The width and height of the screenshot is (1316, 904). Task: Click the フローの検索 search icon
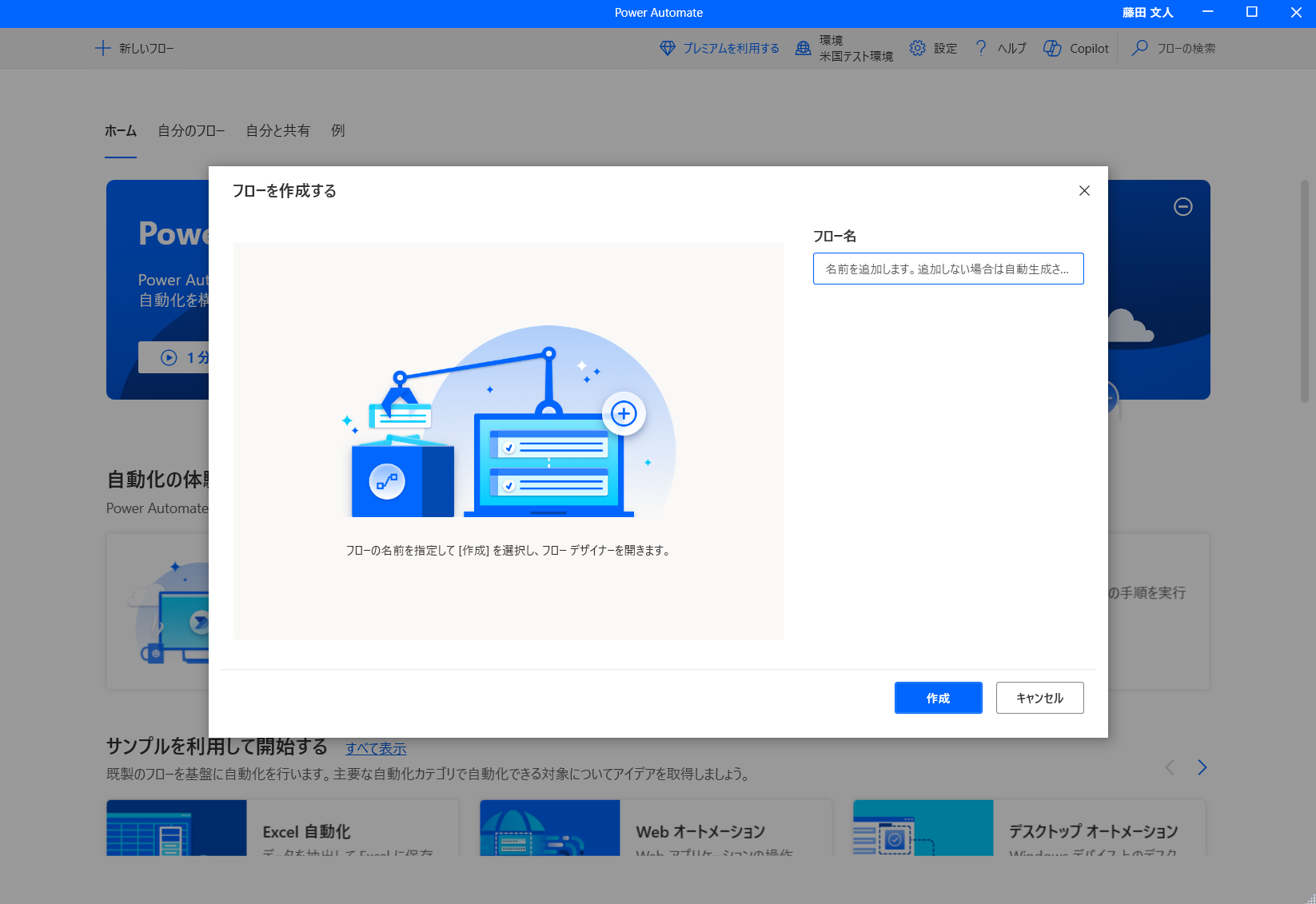[1139, 48]
